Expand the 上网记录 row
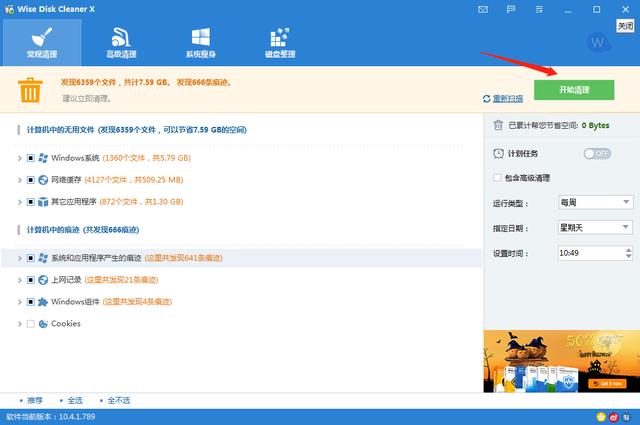640x425 pixels. click(19, 280)
